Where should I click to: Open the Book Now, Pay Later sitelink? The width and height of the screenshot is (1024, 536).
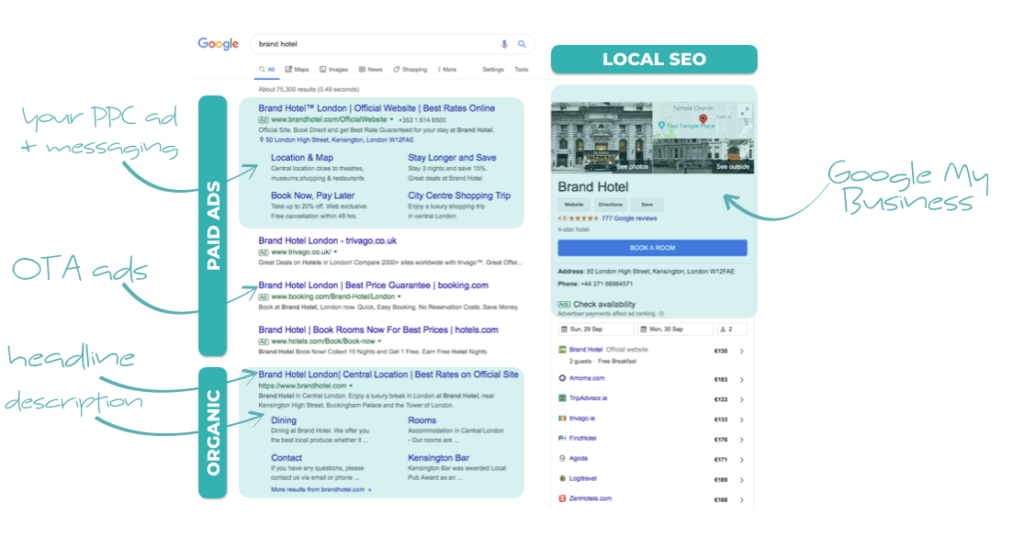313,195
